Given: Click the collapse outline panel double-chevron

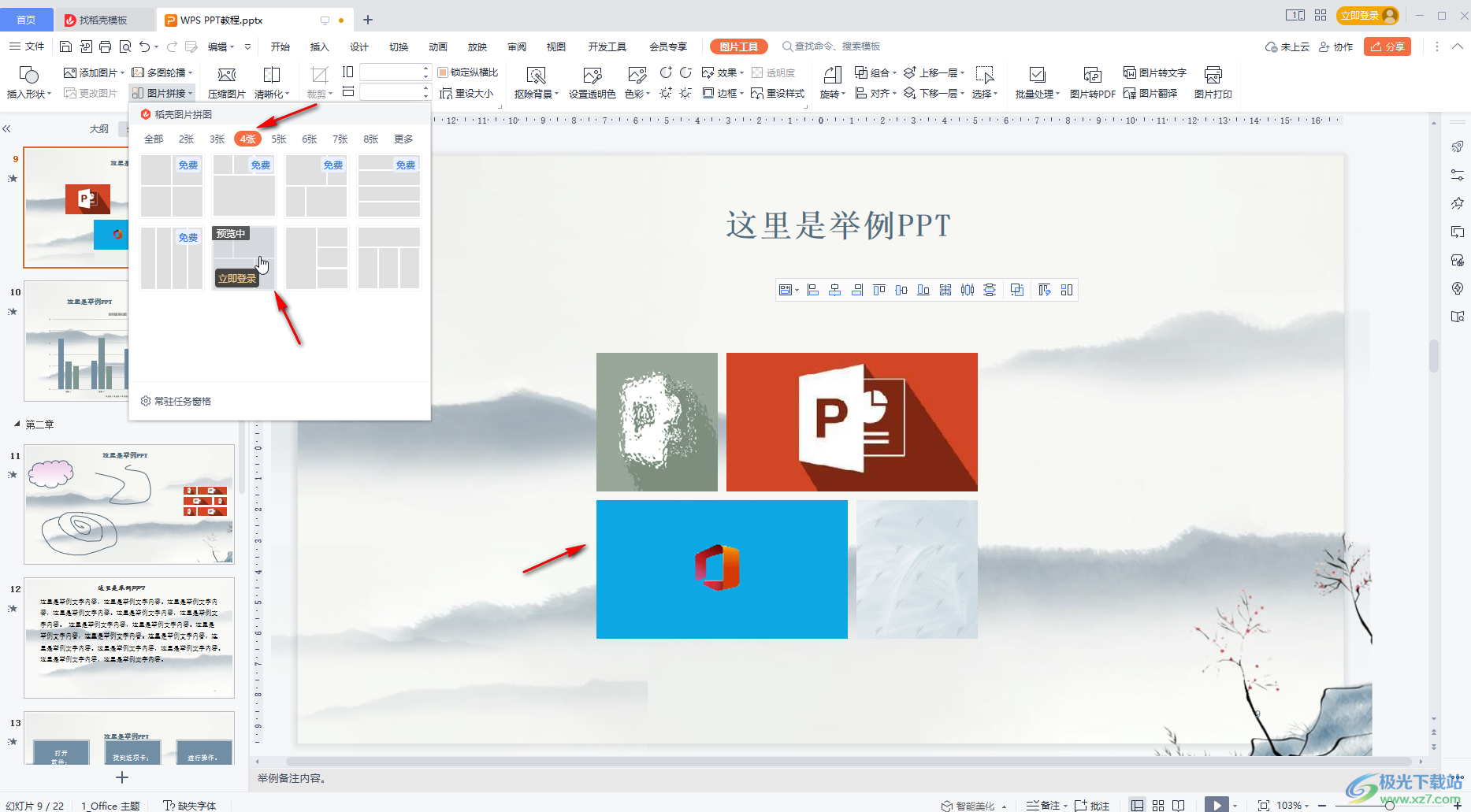Looking at the screenshot, I should click(6, 128).
